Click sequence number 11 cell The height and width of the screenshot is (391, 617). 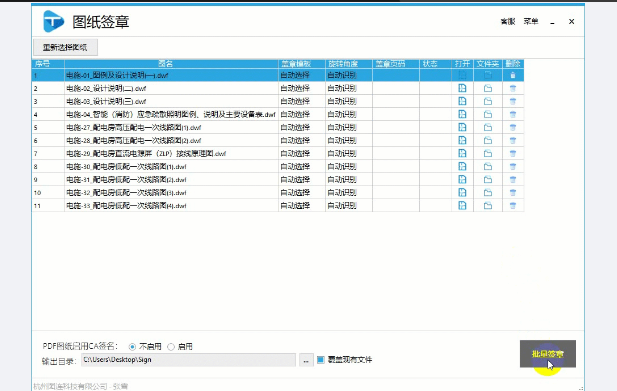(48, 205)
